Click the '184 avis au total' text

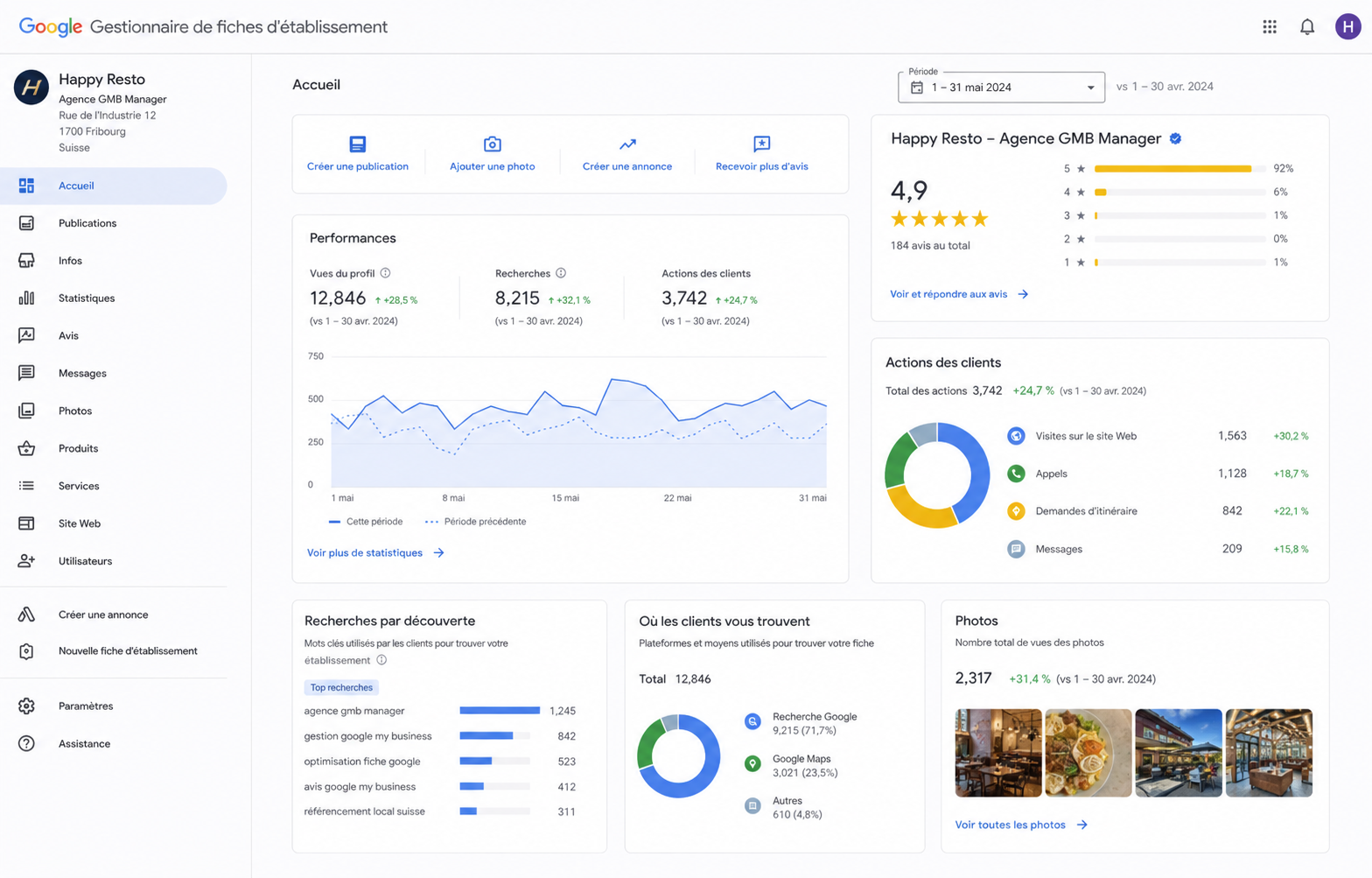[x=930, y=246]
